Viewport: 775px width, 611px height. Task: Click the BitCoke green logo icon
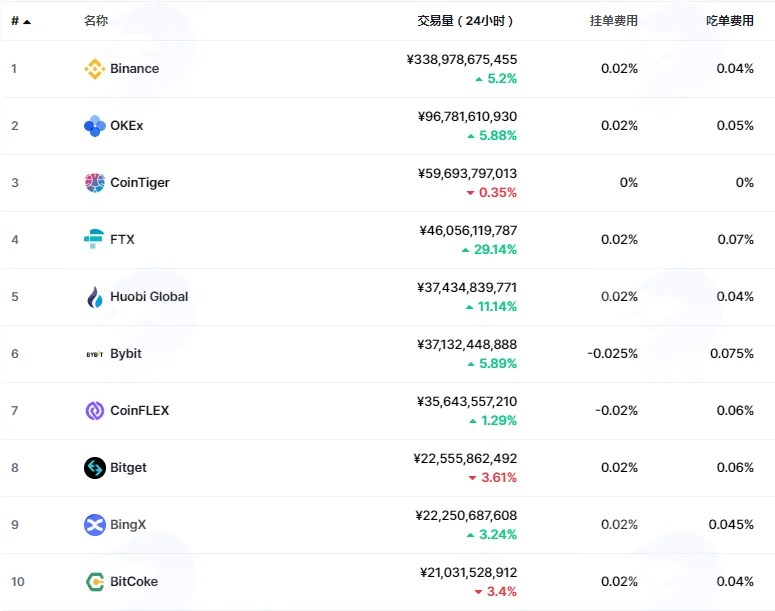[94, 582]
